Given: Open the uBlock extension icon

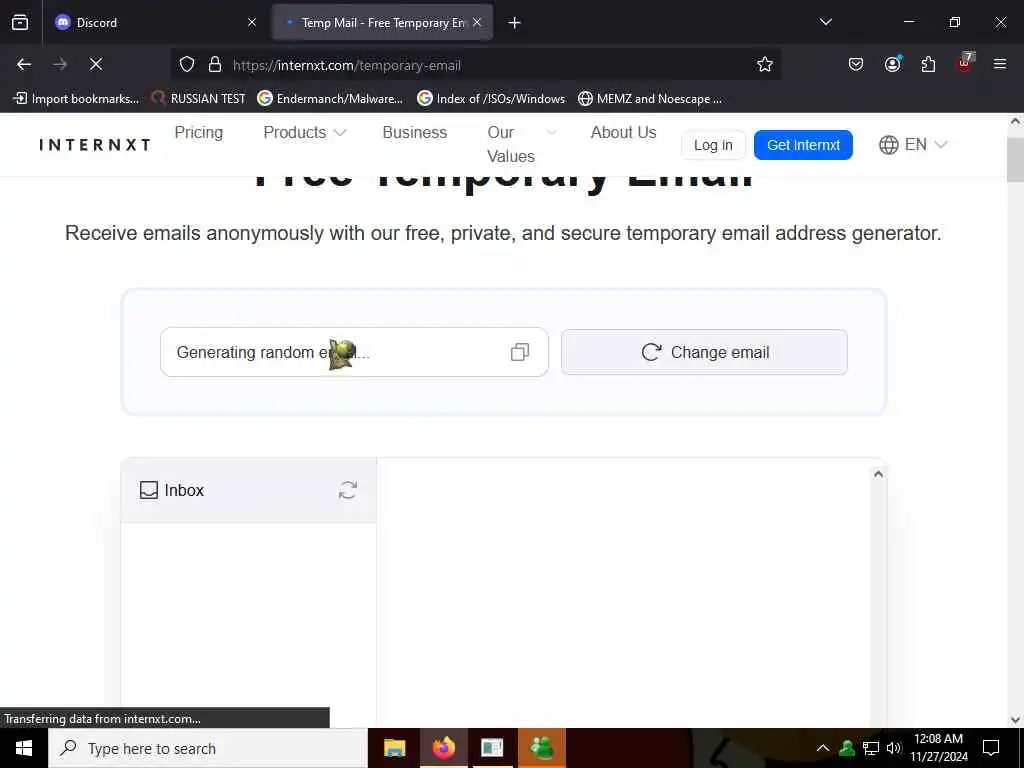Looking at the screenshot, I should click(965, 63).
